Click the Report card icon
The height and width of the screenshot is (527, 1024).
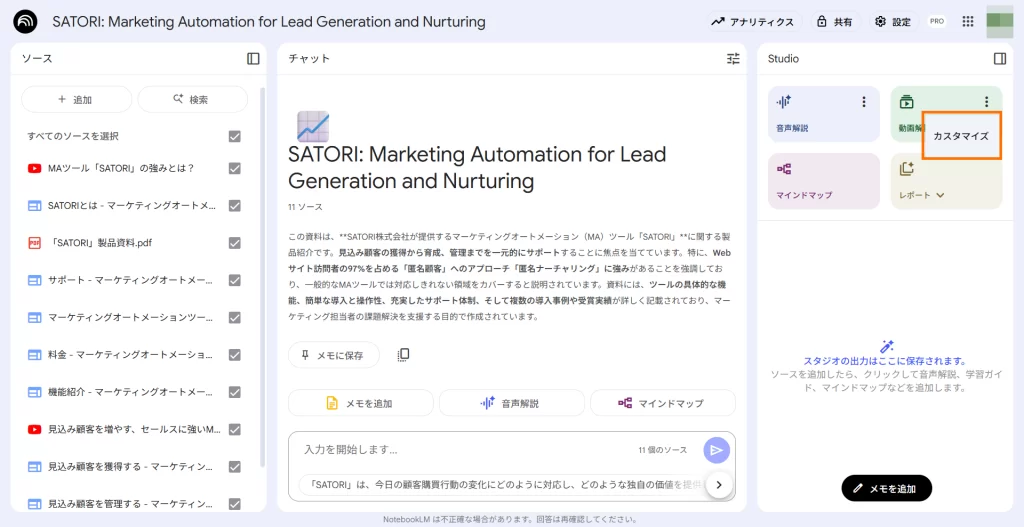pyautogui.click(x=906, y=168)
